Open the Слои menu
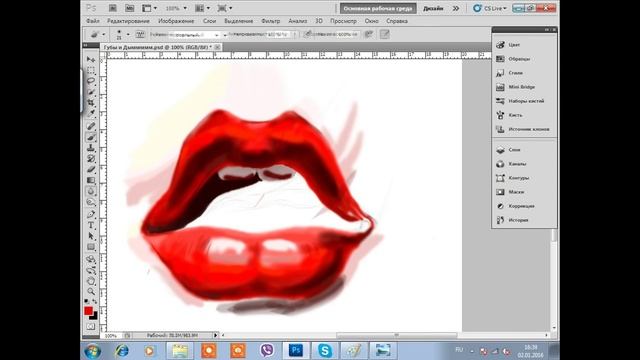The width and height of the screenshot is (640, 360). click(209, 21)
